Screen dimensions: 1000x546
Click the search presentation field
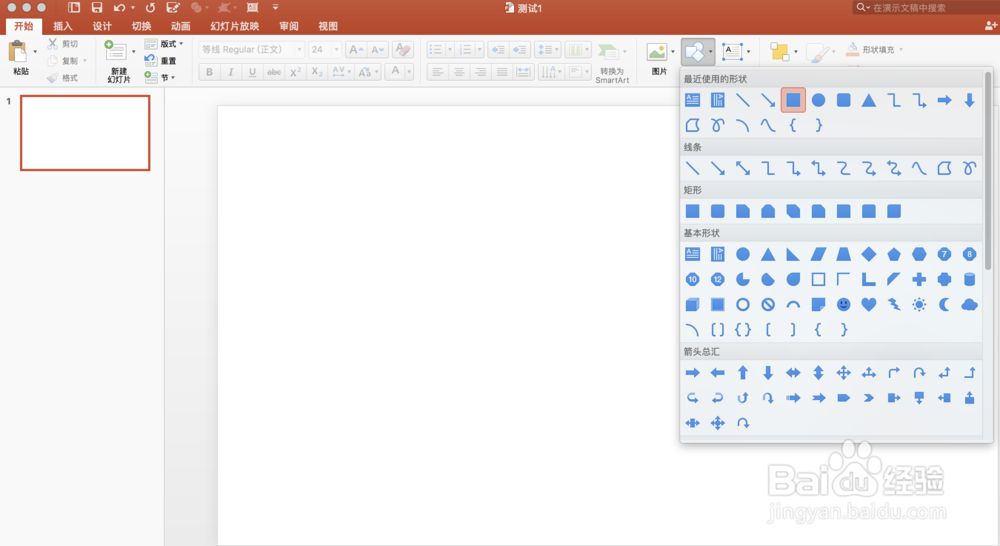click(x=925, y=8)
